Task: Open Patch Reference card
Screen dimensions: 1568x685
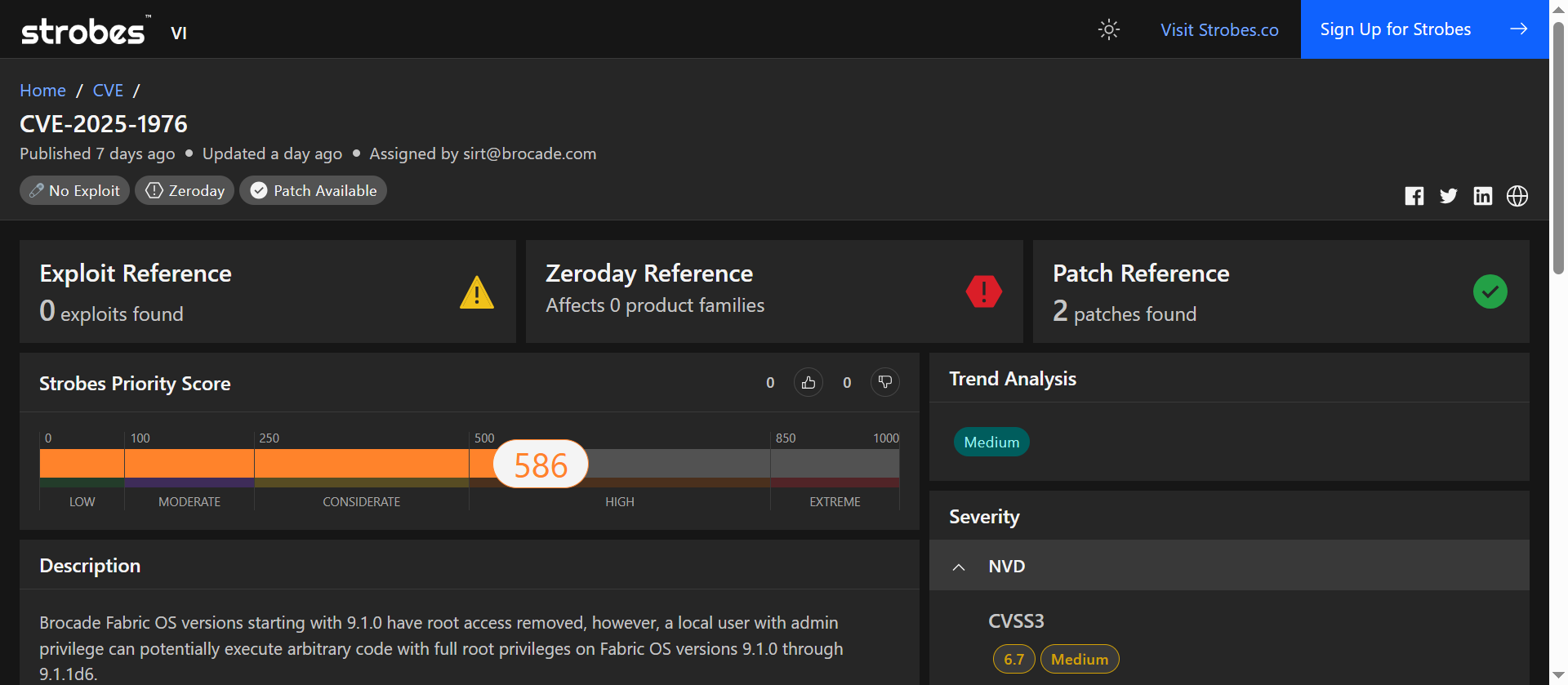Action: 1281,291
